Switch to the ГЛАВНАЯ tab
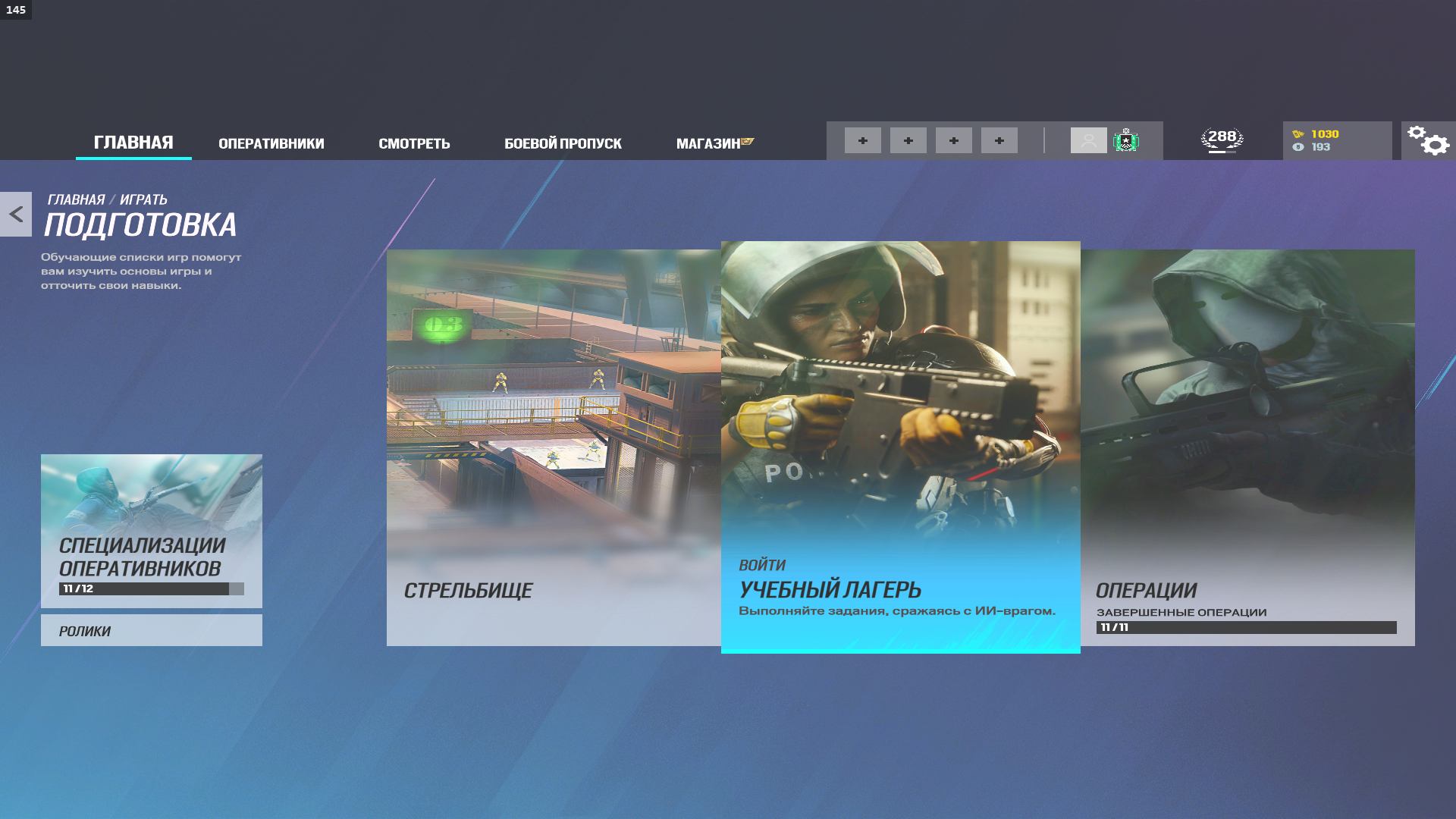 133,143
